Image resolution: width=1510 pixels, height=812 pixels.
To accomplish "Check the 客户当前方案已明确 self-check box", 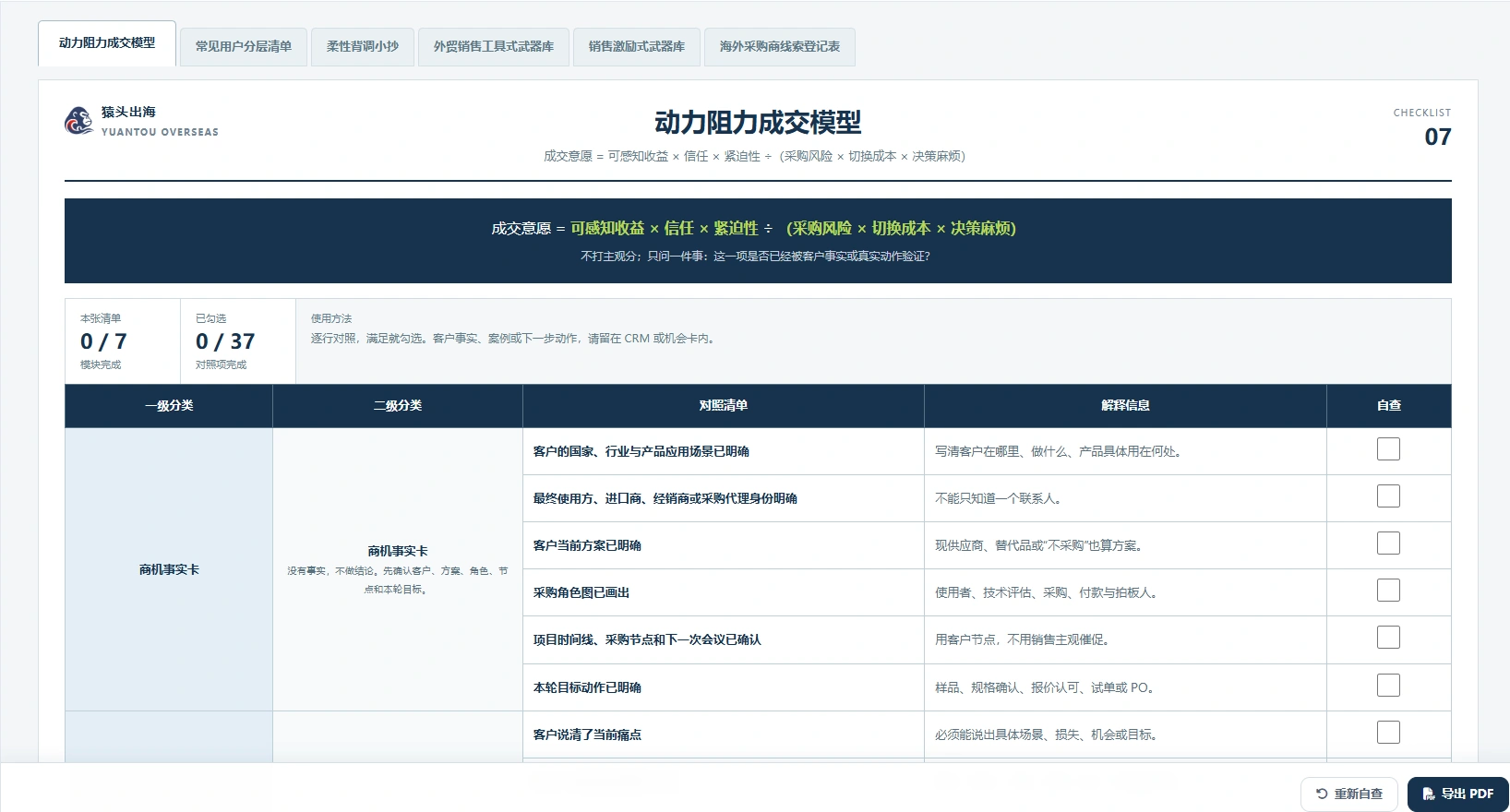I will pos(1388,543).
